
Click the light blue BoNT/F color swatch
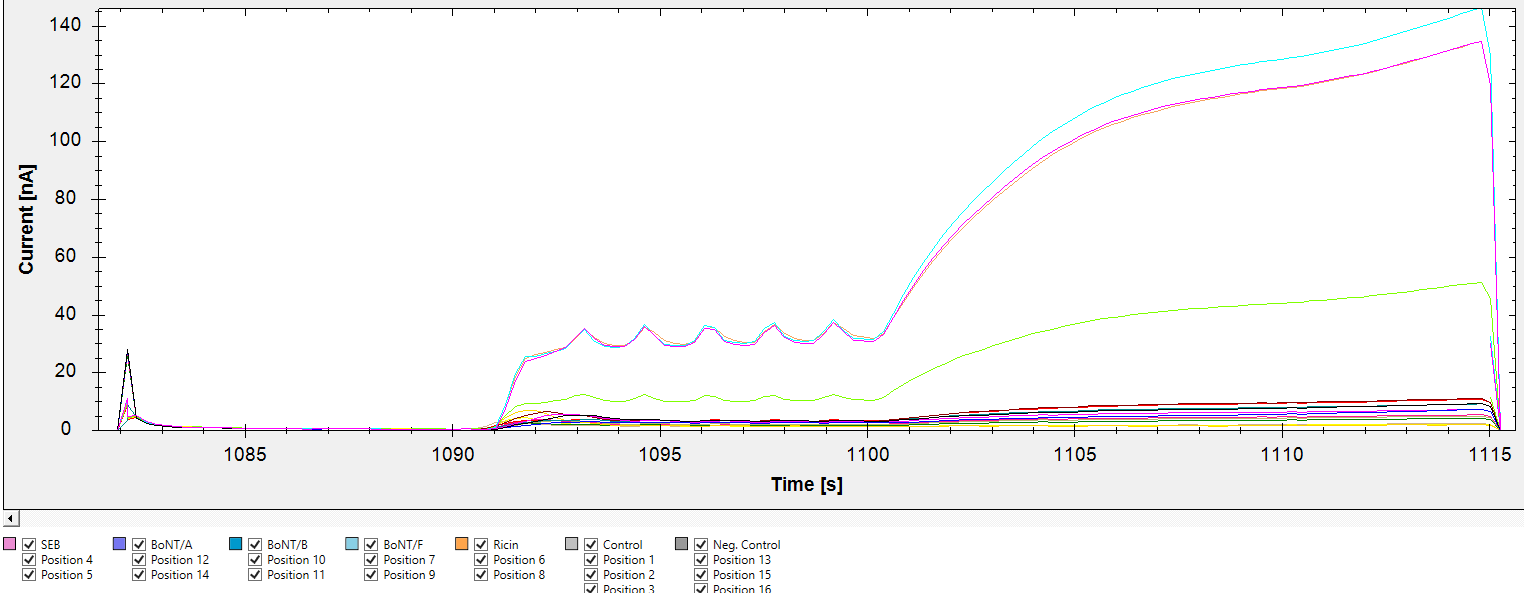[x=352, y=544]
